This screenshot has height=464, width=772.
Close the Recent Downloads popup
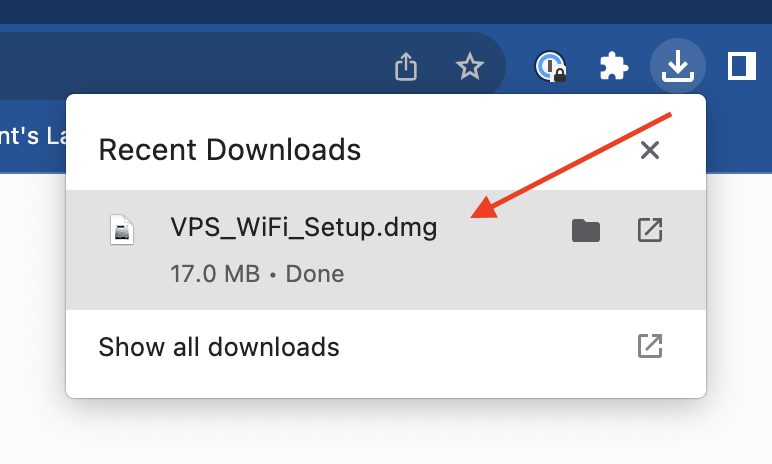click(650, 150)
